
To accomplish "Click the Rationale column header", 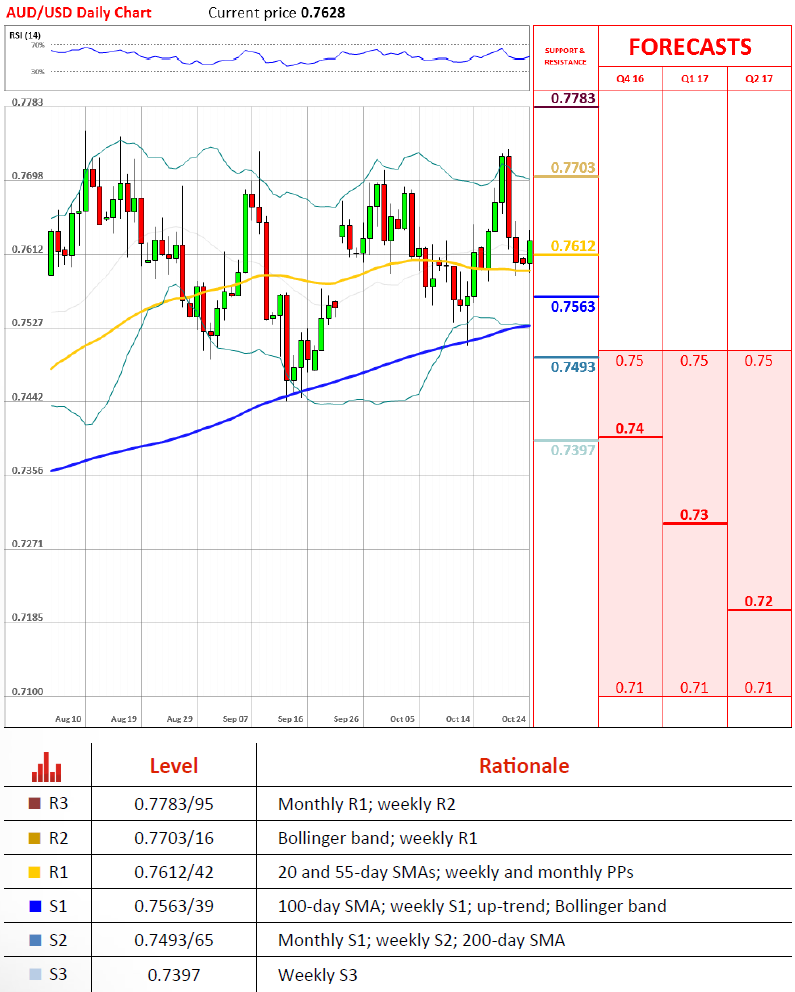I will (524, 766).
